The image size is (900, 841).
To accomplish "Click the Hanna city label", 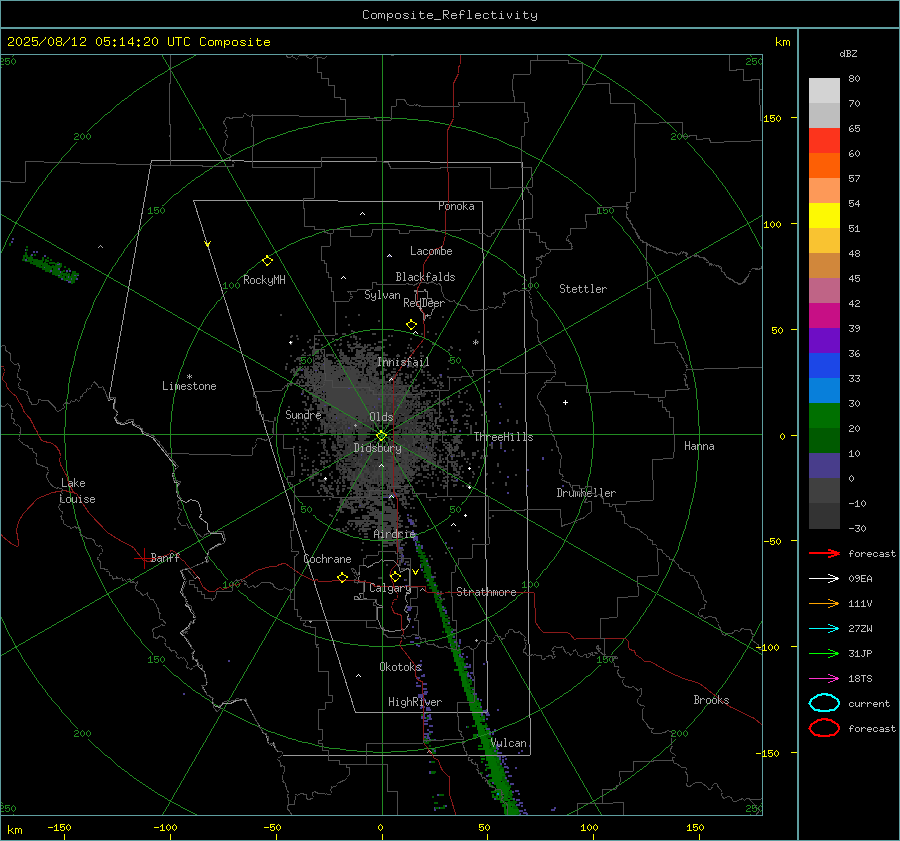I will pyautogui.click(x=699, y=446).
